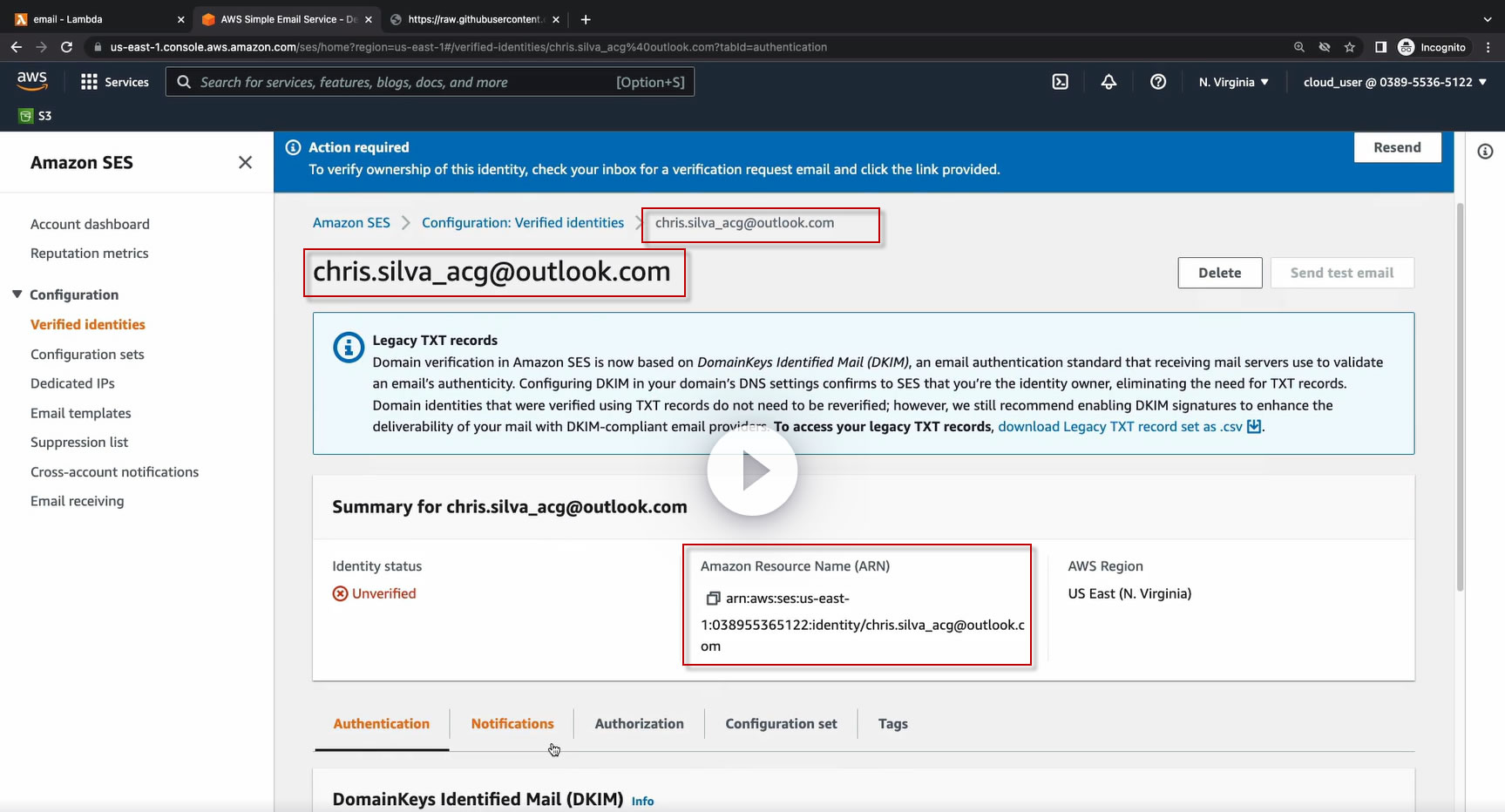Open Email templates

click(x=80, y=413)
